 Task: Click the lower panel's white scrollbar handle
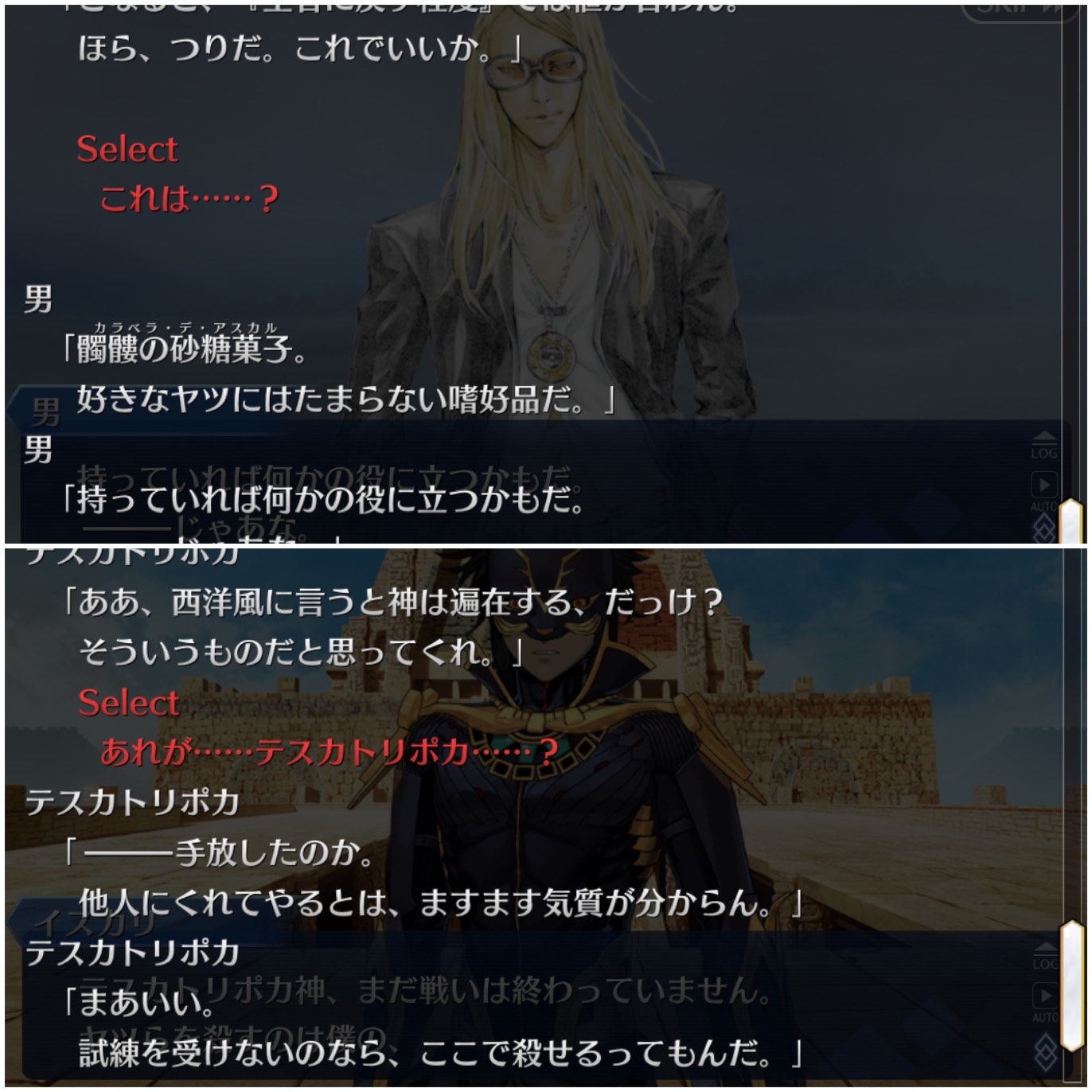pyautogui.click(x=1071, y=988)
